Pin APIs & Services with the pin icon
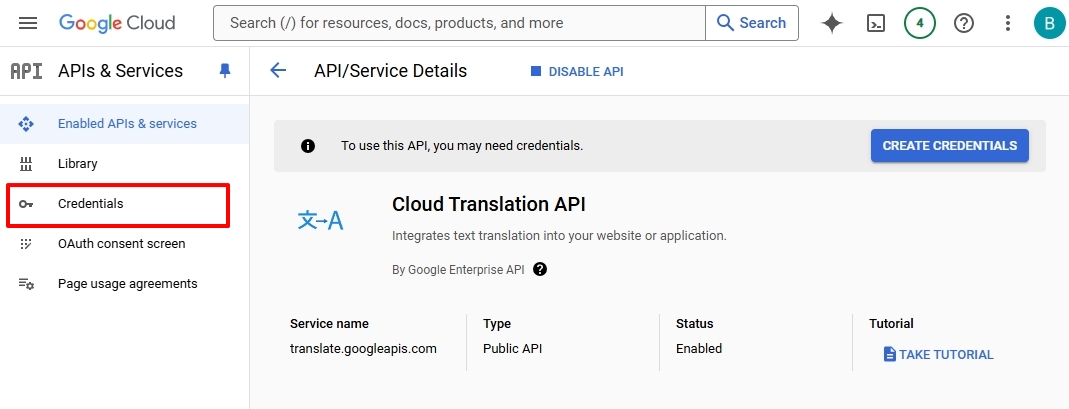 coord(225,71)
